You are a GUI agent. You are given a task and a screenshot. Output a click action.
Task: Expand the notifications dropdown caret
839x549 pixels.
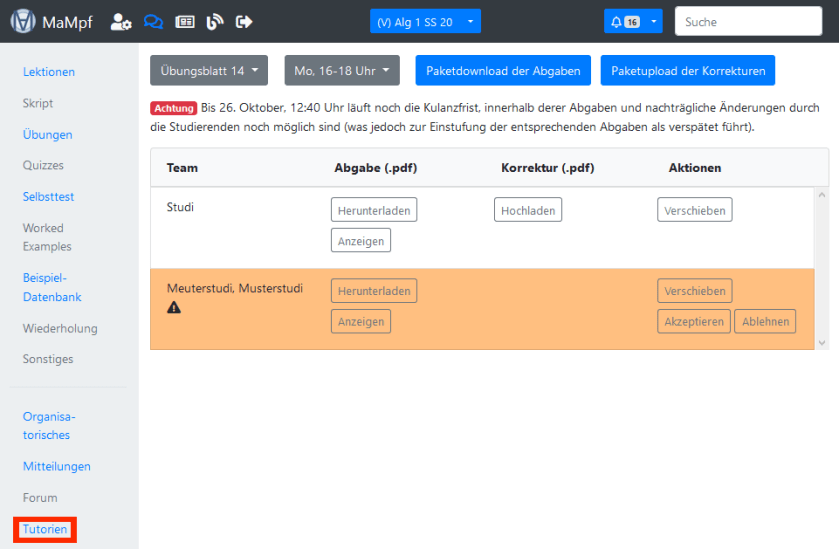coord(654,22)
